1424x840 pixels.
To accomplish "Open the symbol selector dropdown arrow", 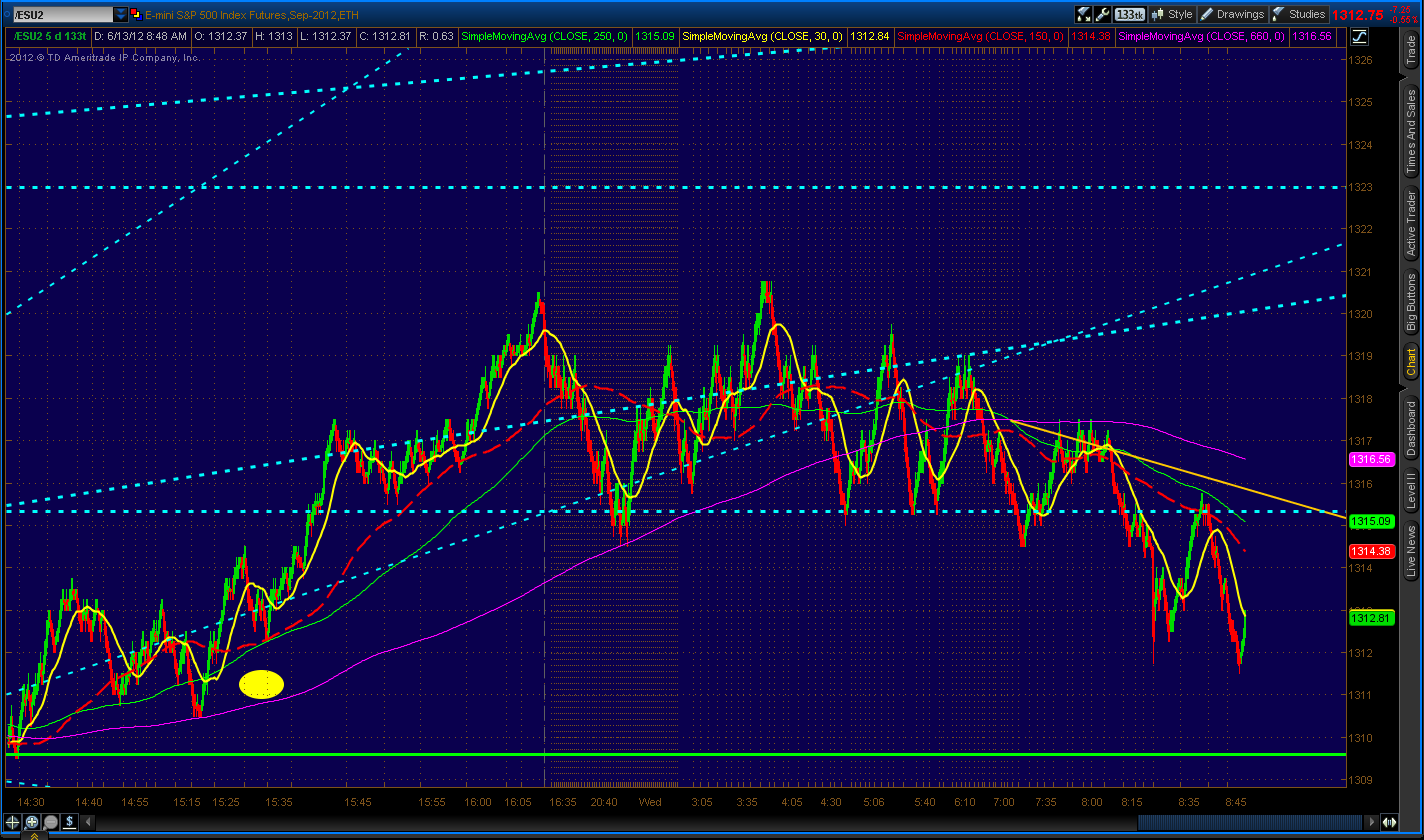I will tap(121, 14).
